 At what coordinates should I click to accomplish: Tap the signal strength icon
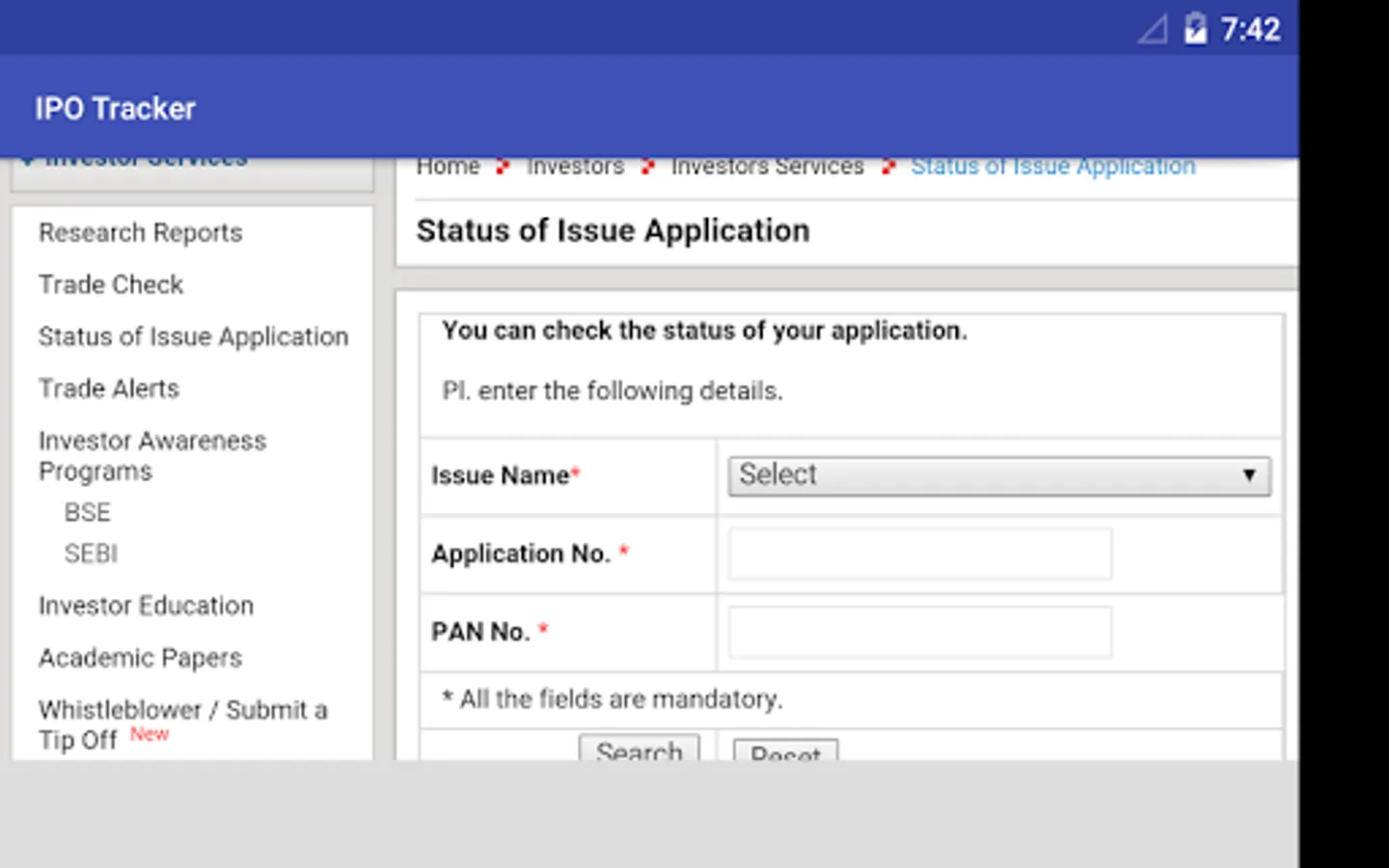(x=1152, y=30)
